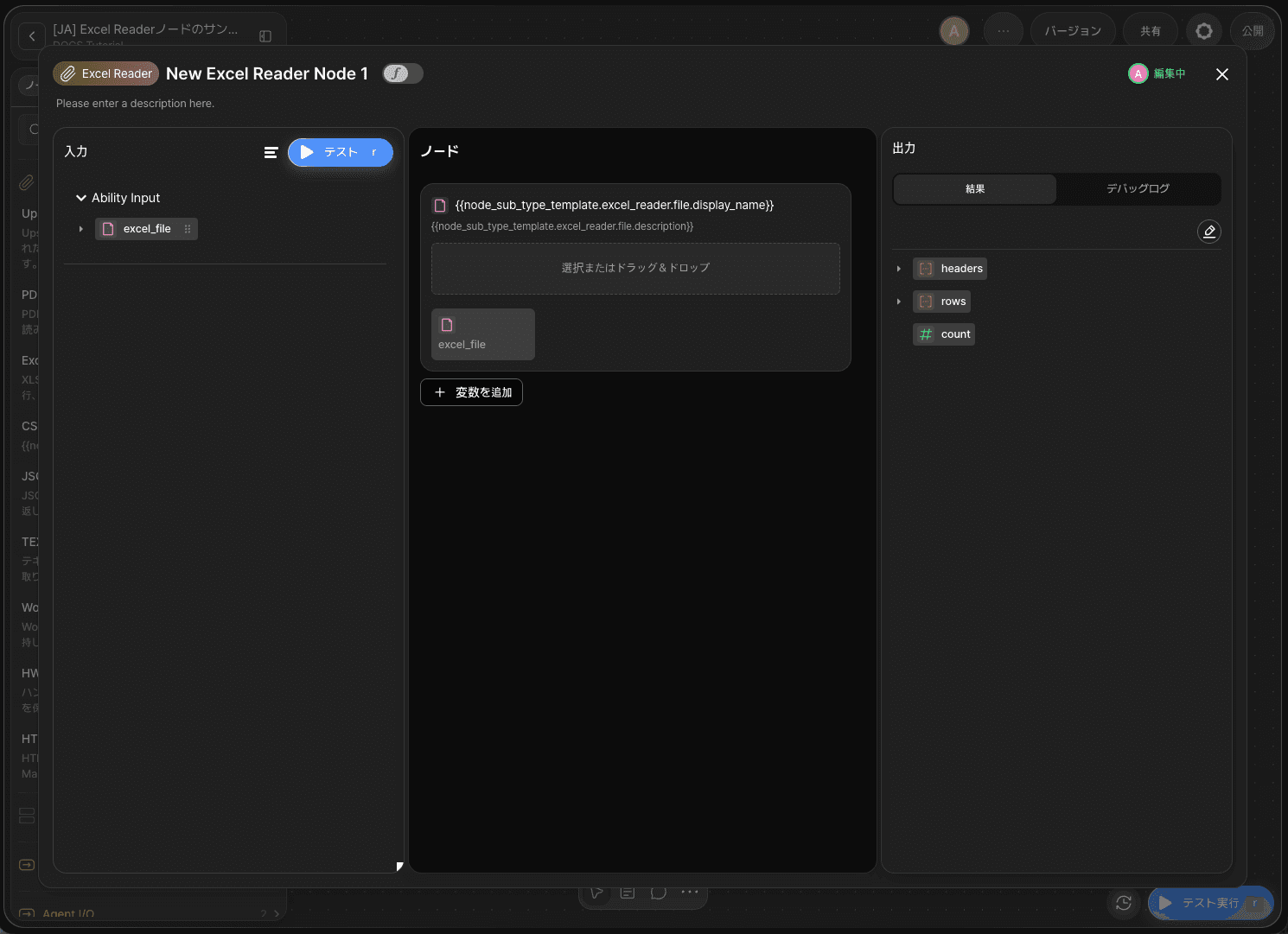The height and width of the screenshot is (934, 1288).
Task: Close the Excel Reader node dialog
Action: (x=1222, y=74)
